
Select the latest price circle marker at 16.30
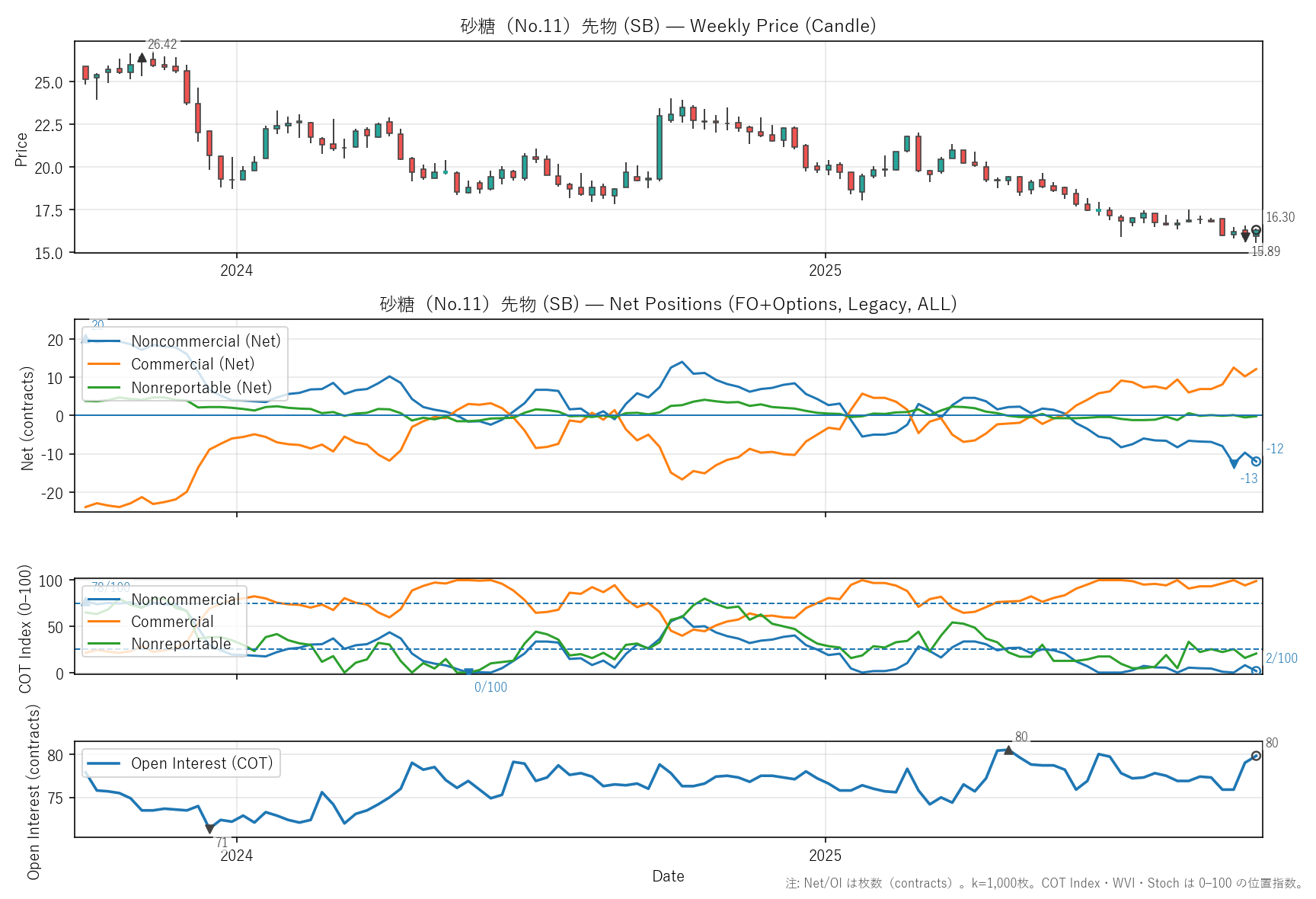(1256, 230)
